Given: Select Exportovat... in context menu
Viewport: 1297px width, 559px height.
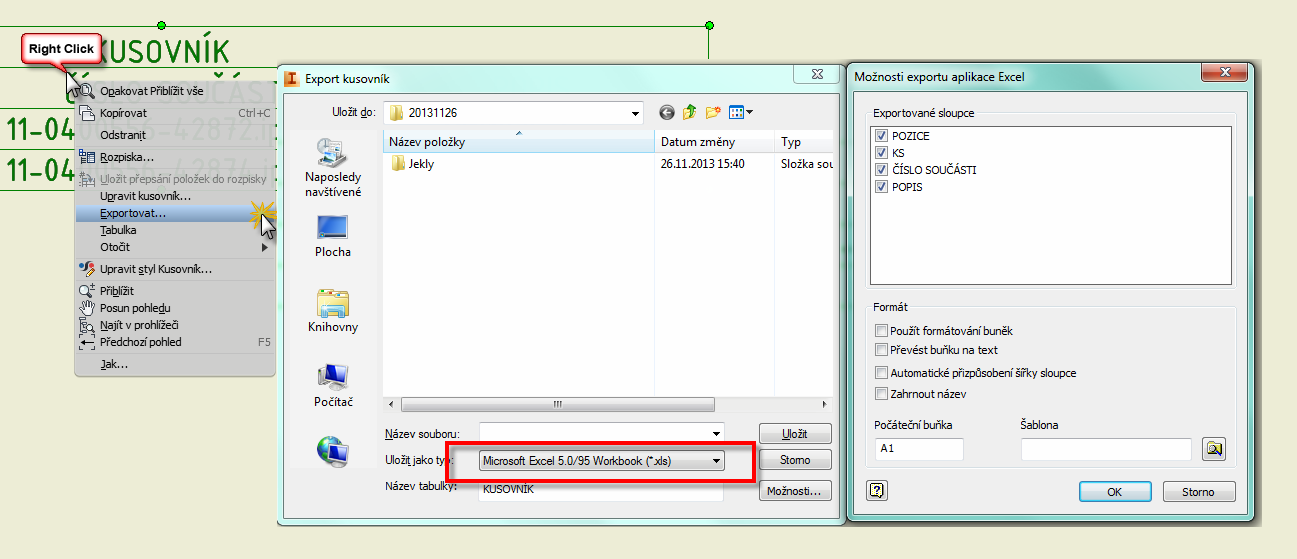Looking at the screenshot, I should [133, 213].
